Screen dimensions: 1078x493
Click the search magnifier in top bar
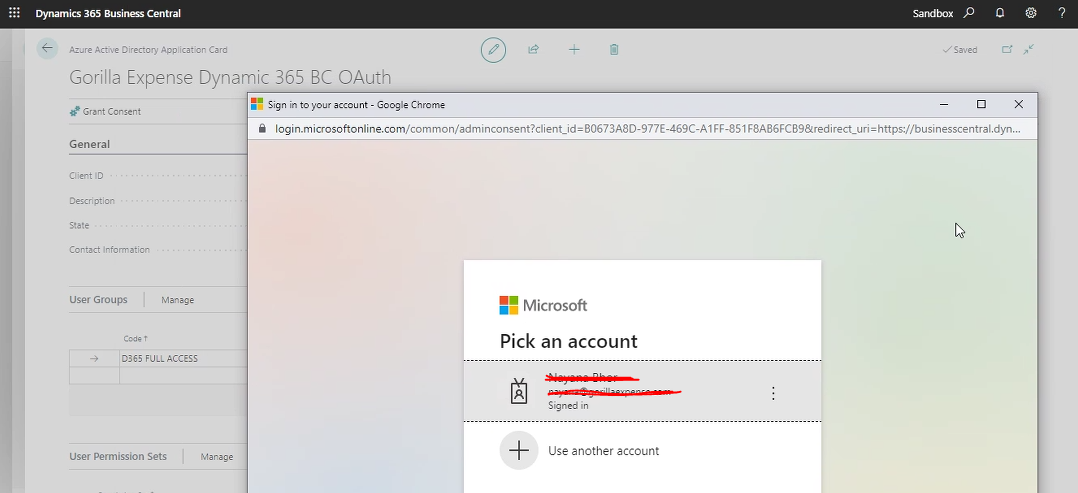coord(969,13)
